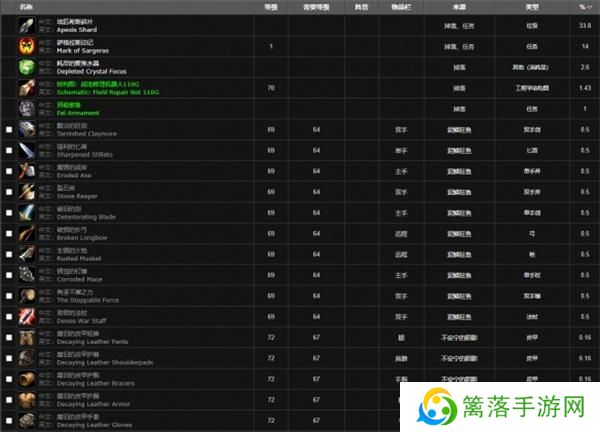
Task: Open the Sharpened Stiletto item link
Action: coord(85,155)
